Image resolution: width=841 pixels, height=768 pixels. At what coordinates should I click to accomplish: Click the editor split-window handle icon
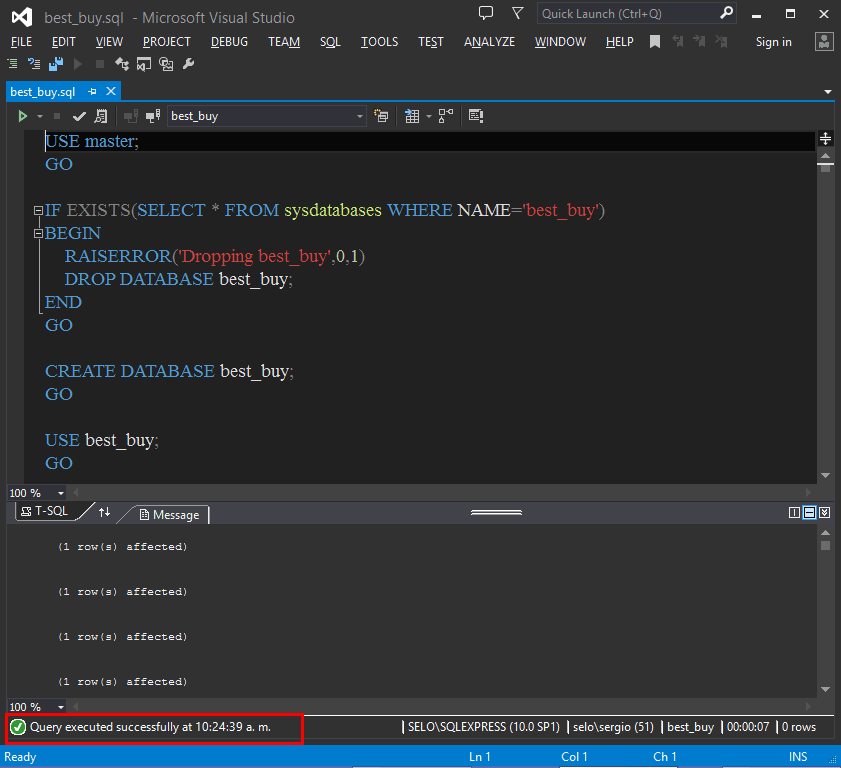tap(825, 138)
